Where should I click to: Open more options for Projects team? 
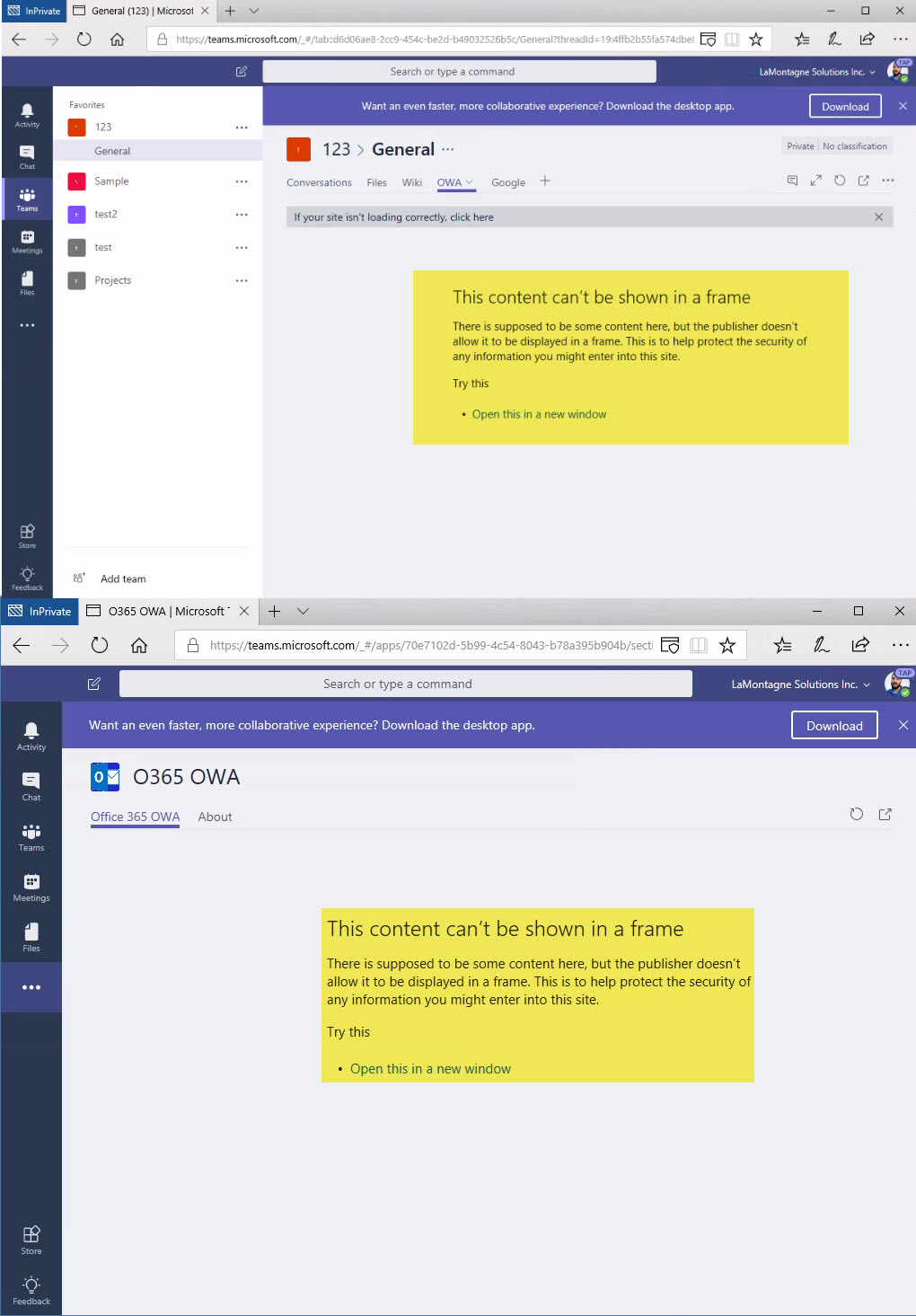tap(242, 281)
